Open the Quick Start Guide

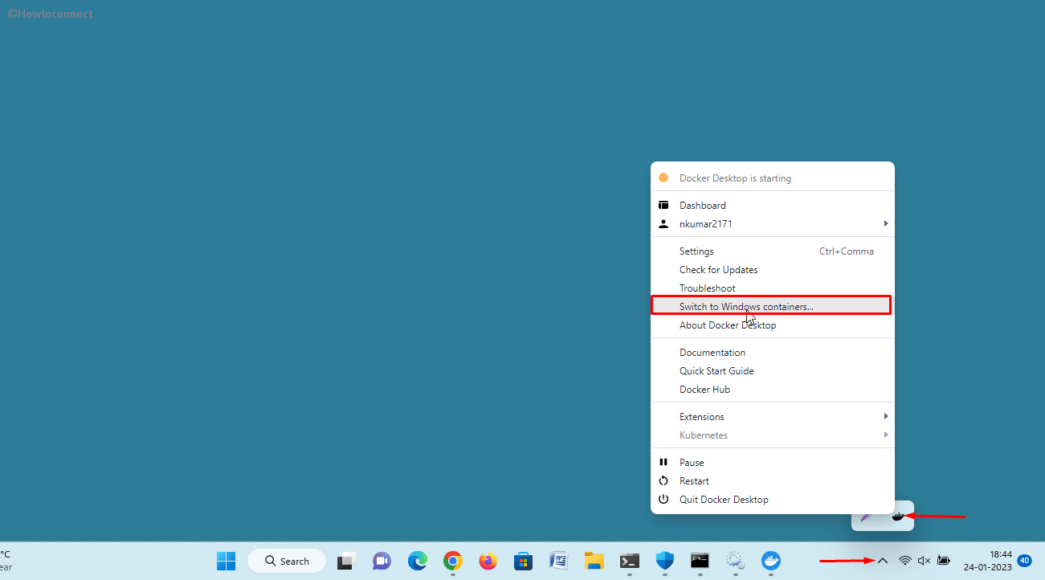pos(772,371)
